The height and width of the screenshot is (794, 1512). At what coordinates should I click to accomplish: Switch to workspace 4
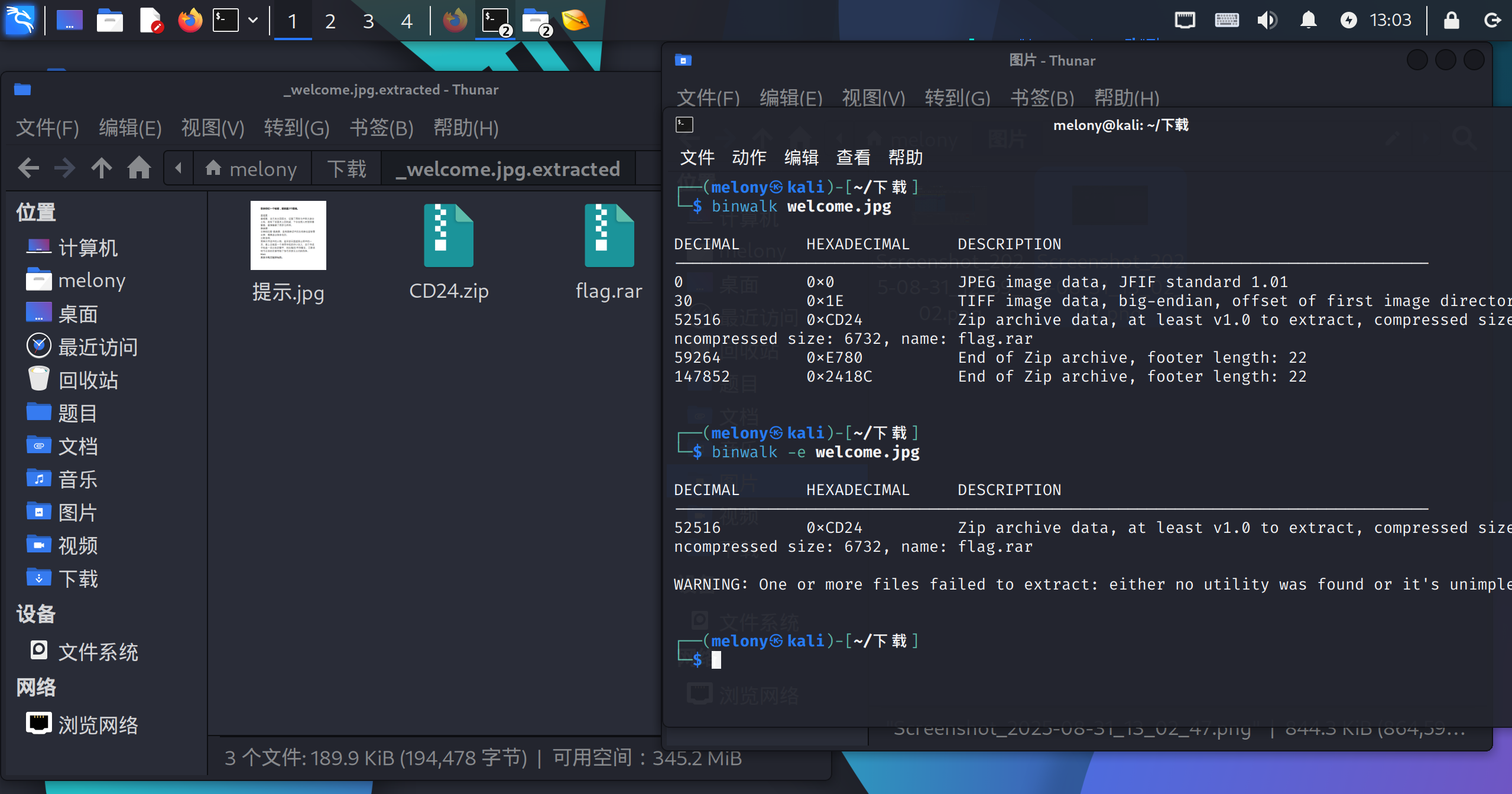point(406,21)
